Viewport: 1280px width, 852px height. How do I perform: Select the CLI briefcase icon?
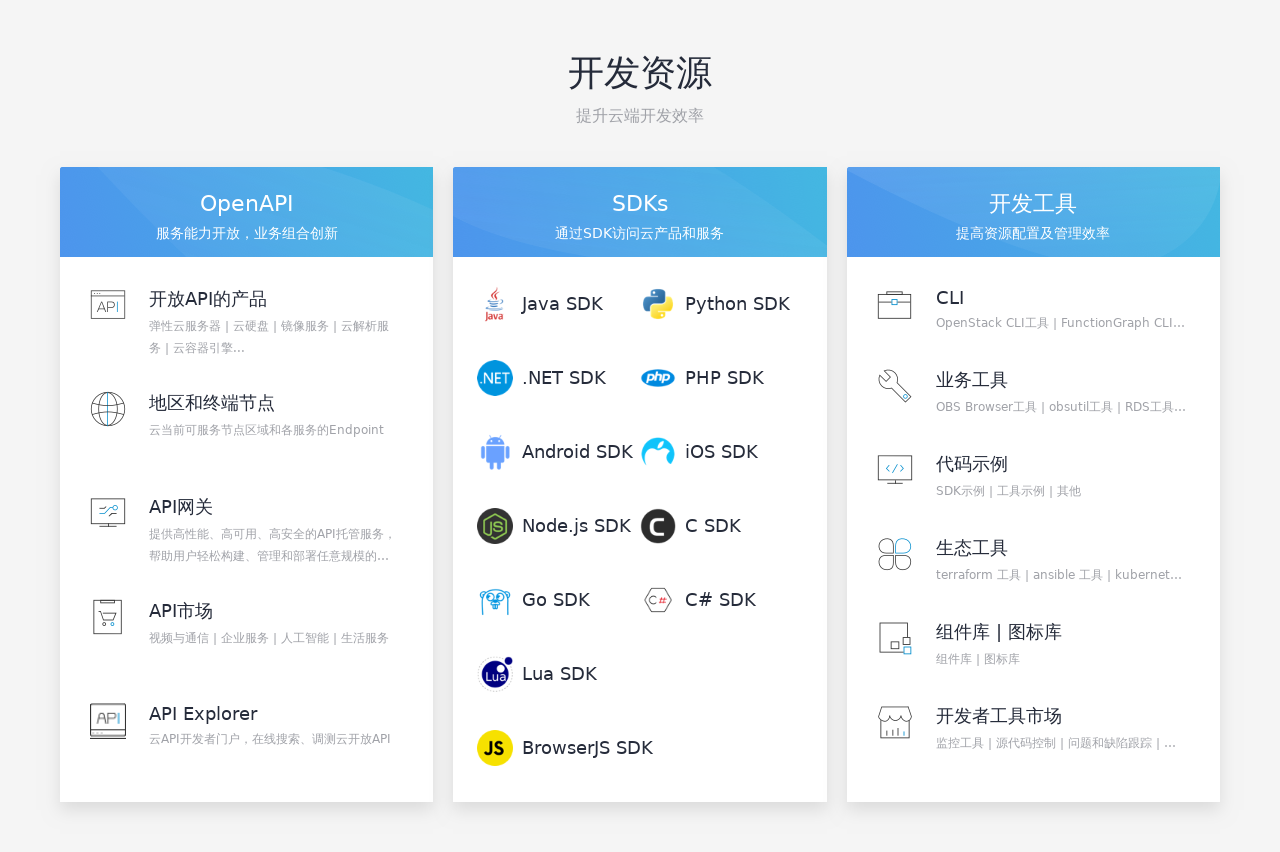tap(893, 304)
